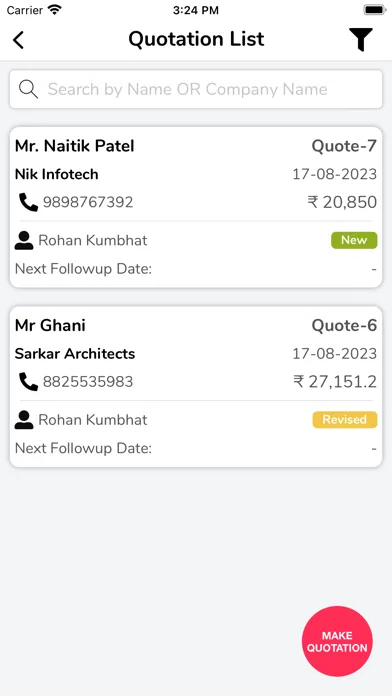Select the yellow Revised status badge
Screen dimensions: 392x696
coord(344,419)
